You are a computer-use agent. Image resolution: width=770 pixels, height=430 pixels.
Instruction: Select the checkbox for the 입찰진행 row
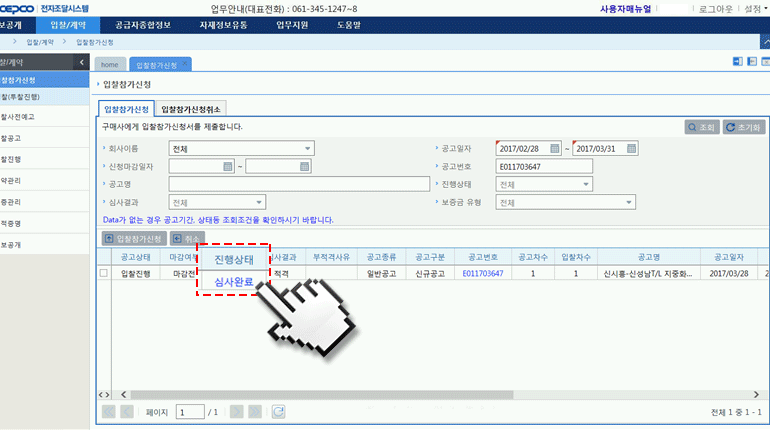(104, 273)
